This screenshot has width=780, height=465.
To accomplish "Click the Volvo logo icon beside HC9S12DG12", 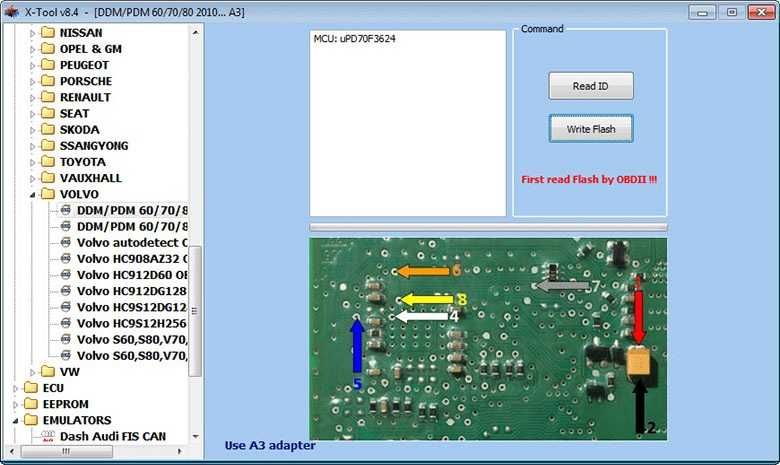I will pyautogui.click(x=66, y=307).
